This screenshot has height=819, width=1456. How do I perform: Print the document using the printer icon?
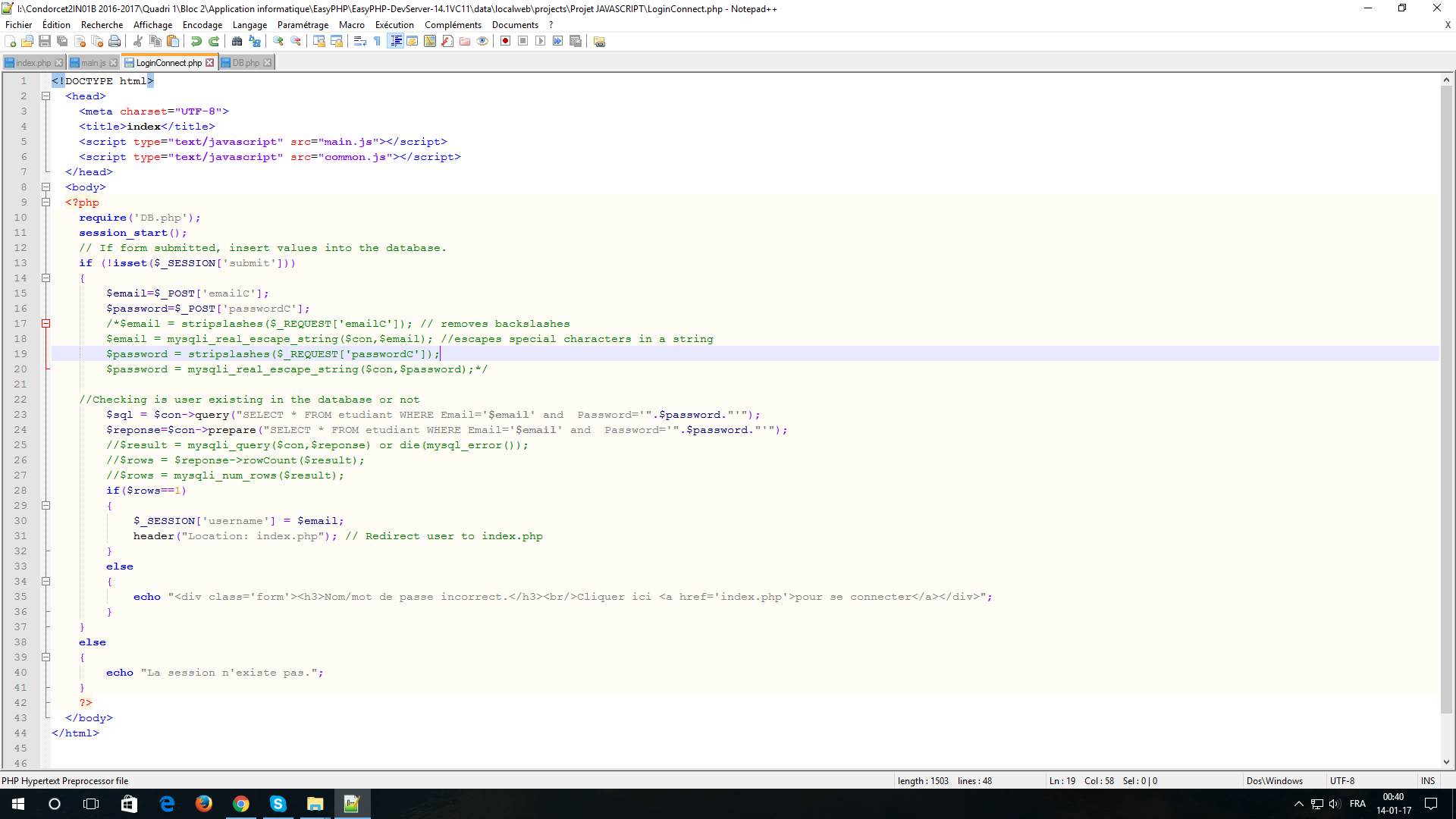point(115,42)
